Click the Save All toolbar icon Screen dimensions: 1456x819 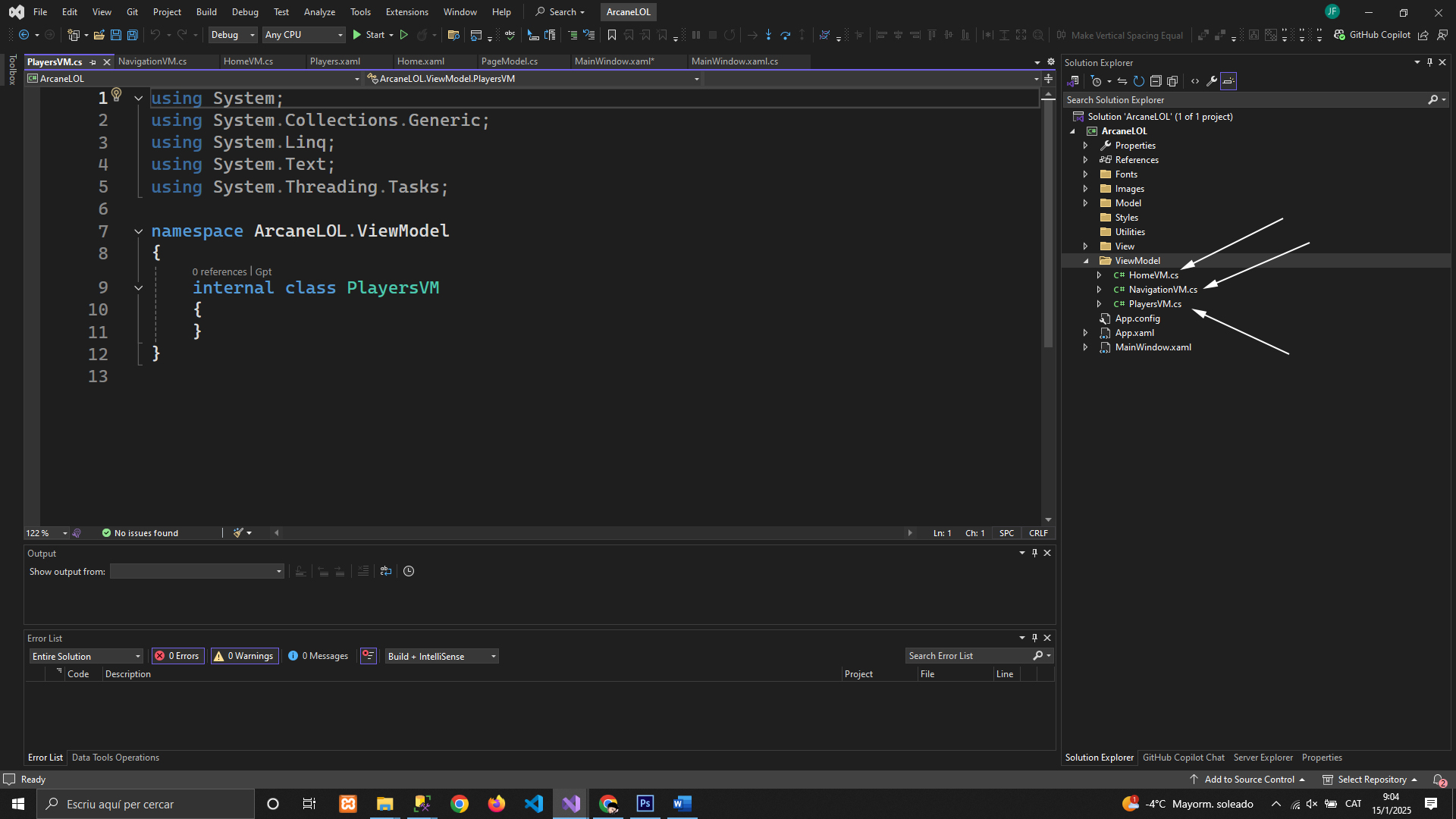(x=133, y=35)
